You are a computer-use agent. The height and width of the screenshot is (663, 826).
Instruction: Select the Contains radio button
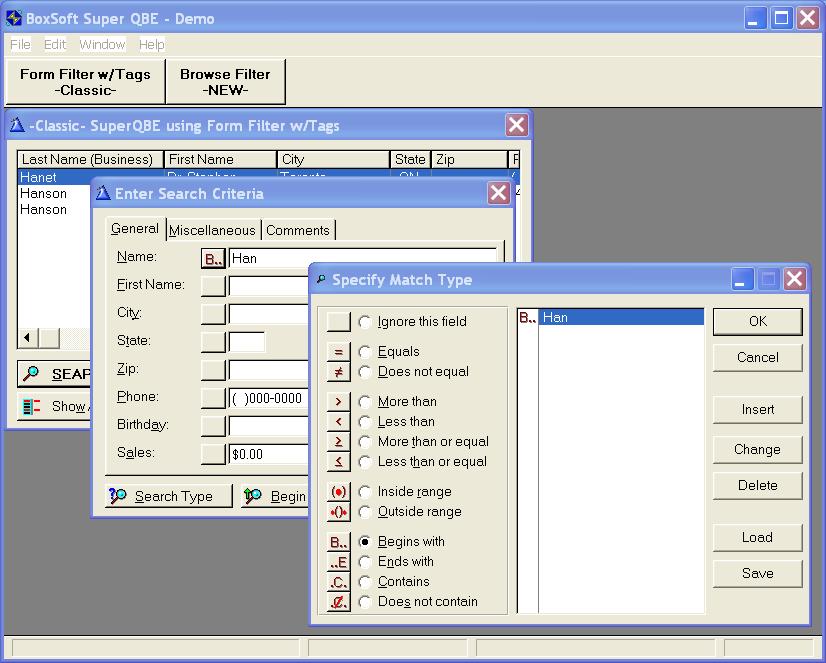click(x=365, y=582)
